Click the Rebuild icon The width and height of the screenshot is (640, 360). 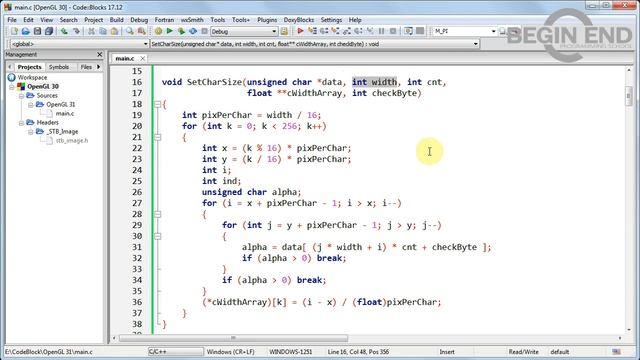tap(193, 31)
